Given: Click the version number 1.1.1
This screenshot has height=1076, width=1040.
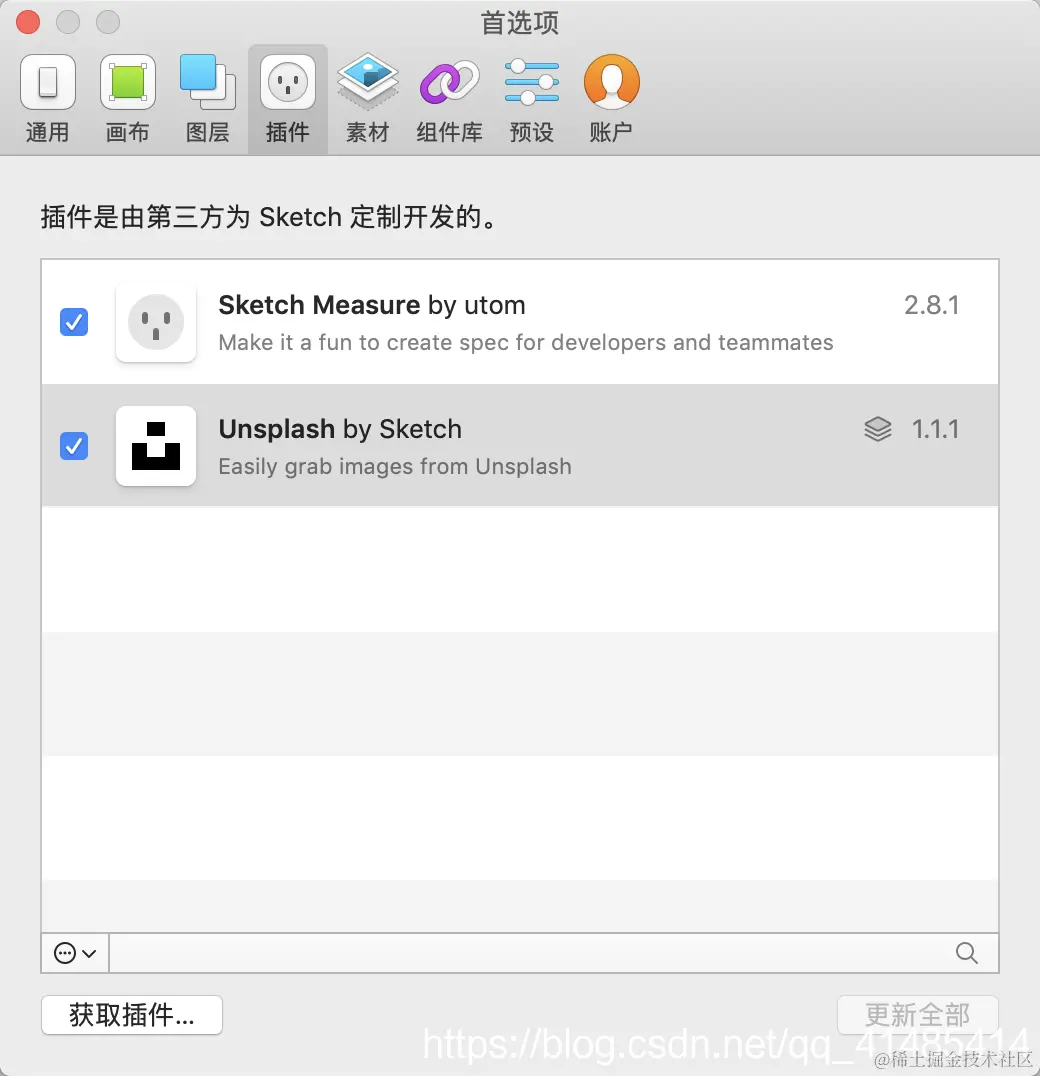Looking at the screenshot, I should click(935, 430).
